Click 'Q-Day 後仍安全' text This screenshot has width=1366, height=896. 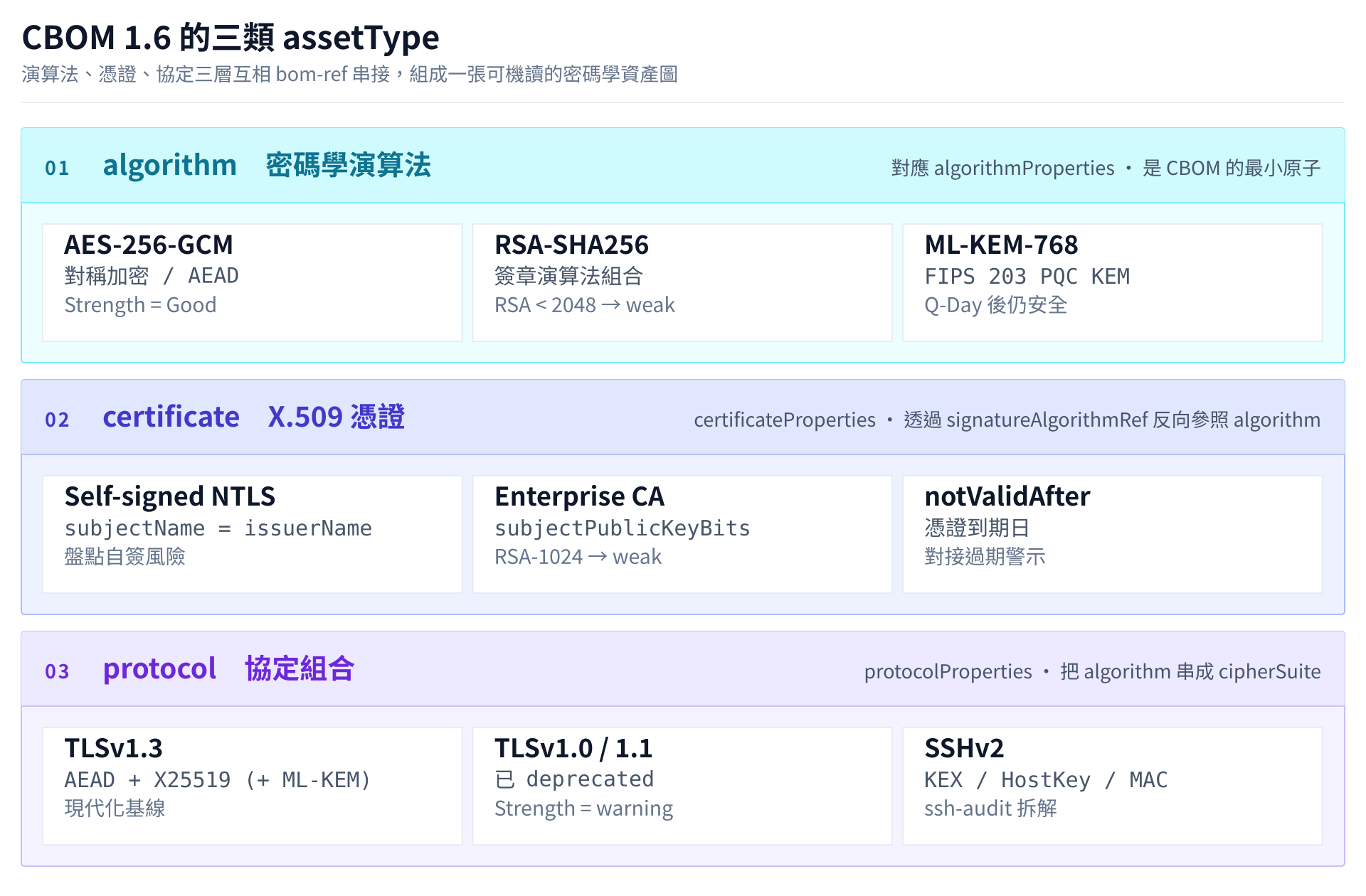995,305
